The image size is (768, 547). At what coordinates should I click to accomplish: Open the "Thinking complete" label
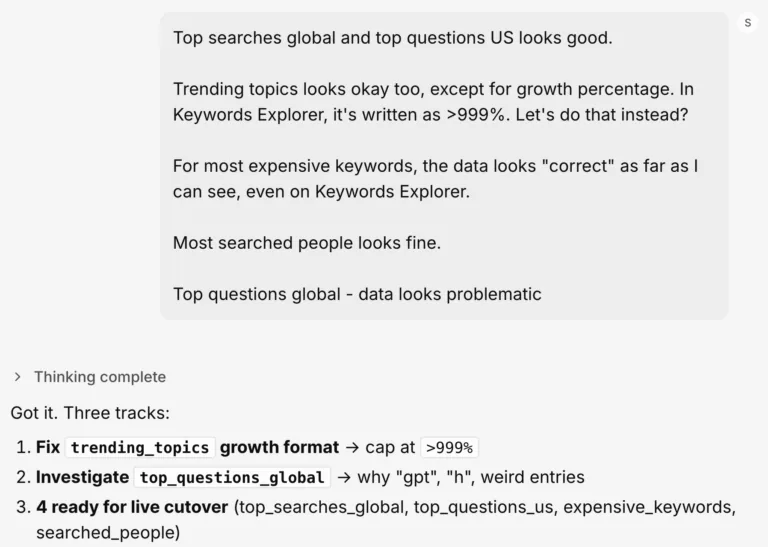pyautogui.click(x=100, y=377)
